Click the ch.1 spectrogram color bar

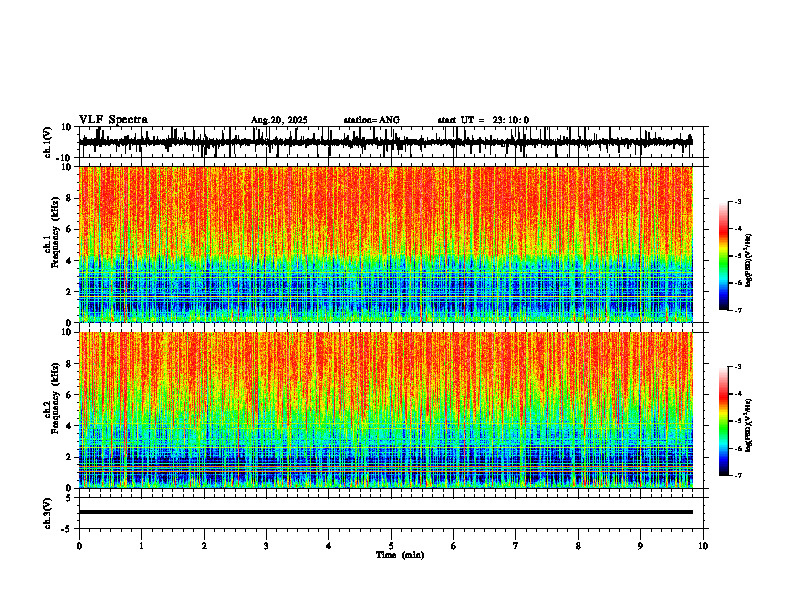(x=723, y=255)
